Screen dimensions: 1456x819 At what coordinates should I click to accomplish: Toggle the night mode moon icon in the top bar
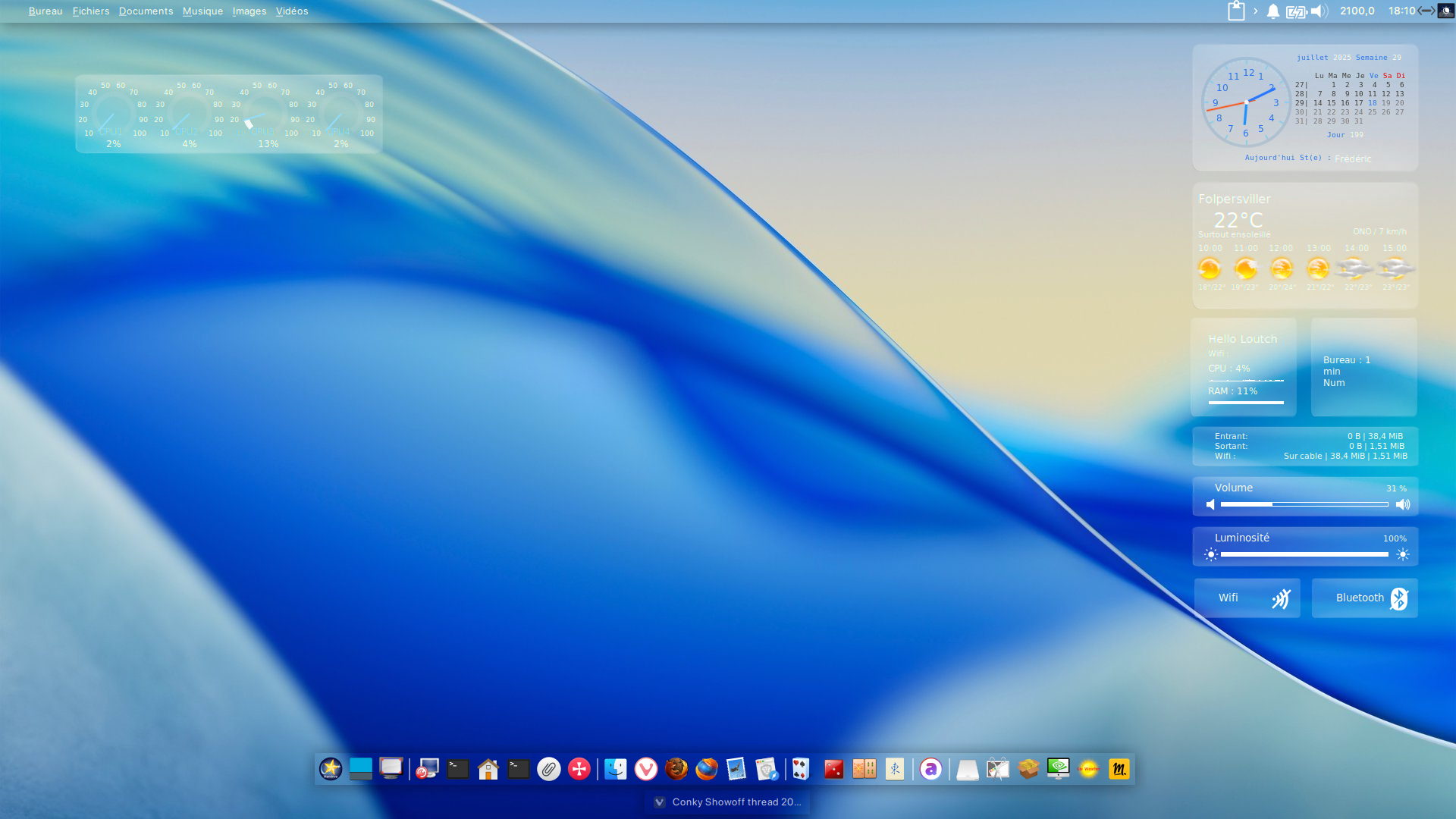coord(1446,11)
